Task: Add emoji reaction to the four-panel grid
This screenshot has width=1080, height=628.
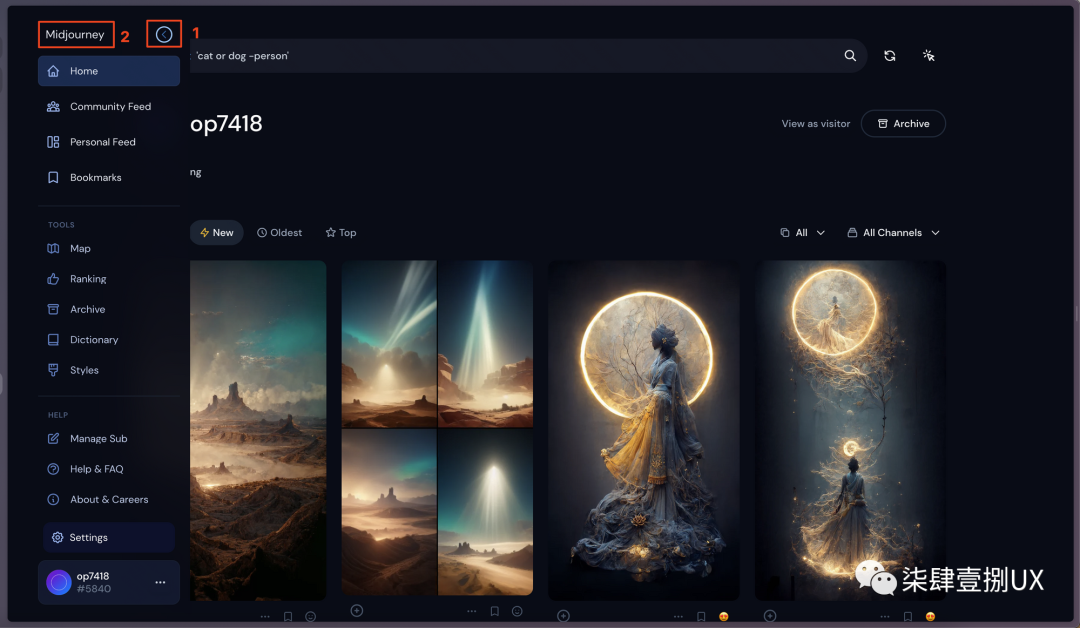Action: pyautogui.click(x=517, y=611)
